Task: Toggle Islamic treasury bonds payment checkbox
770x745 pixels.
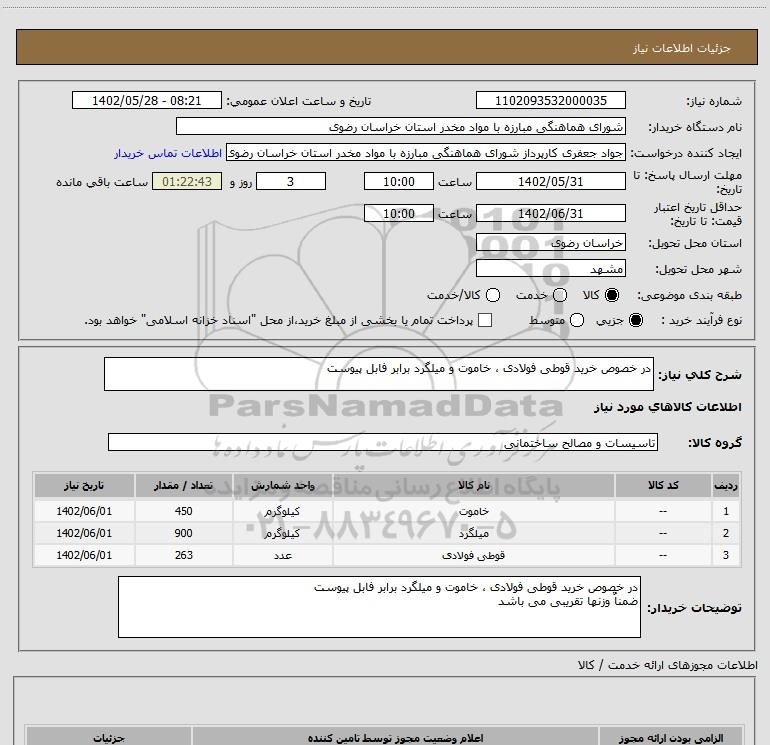Action: [485, 320]
